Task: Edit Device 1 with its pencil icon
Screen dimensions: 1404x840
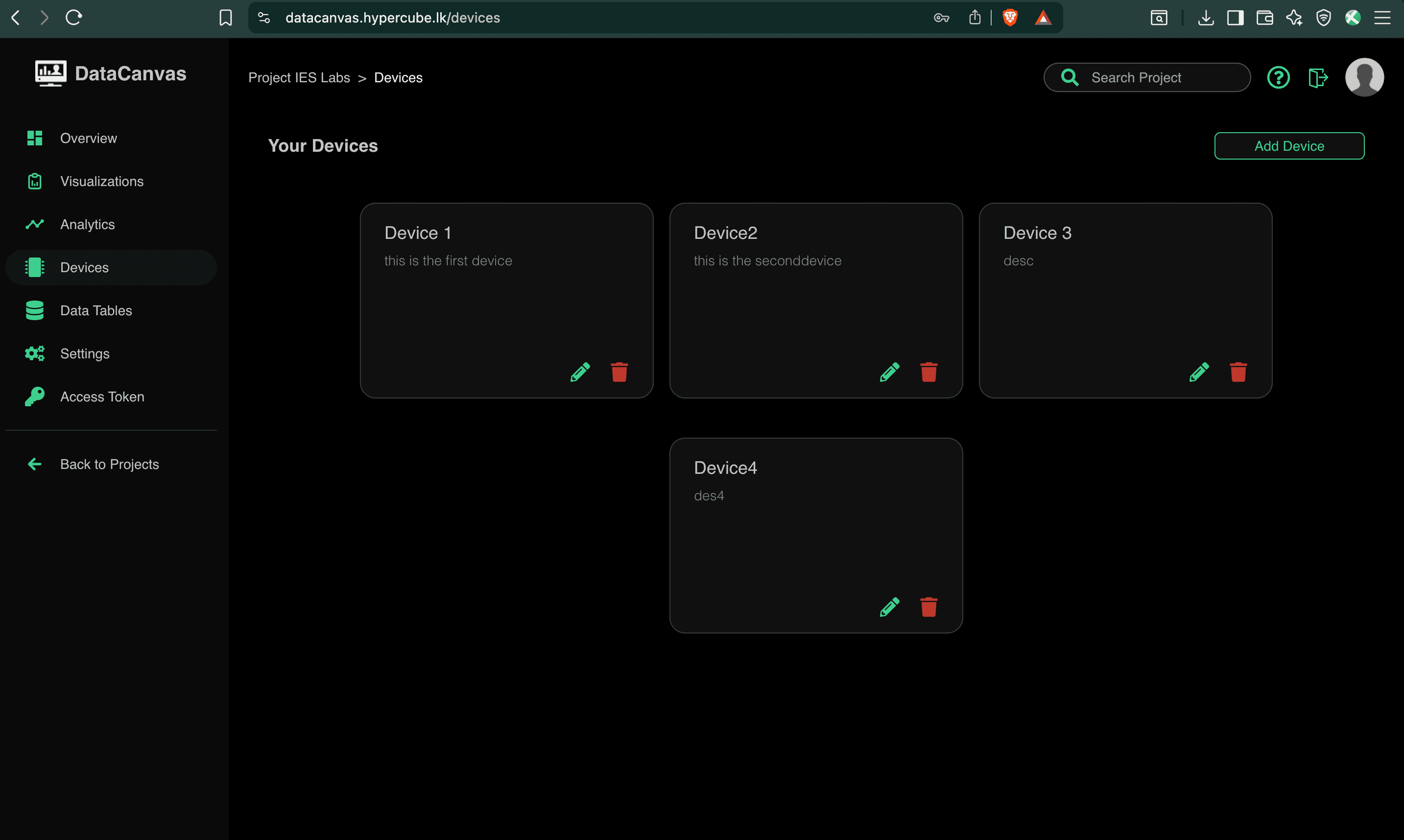Action: (580, 372)
